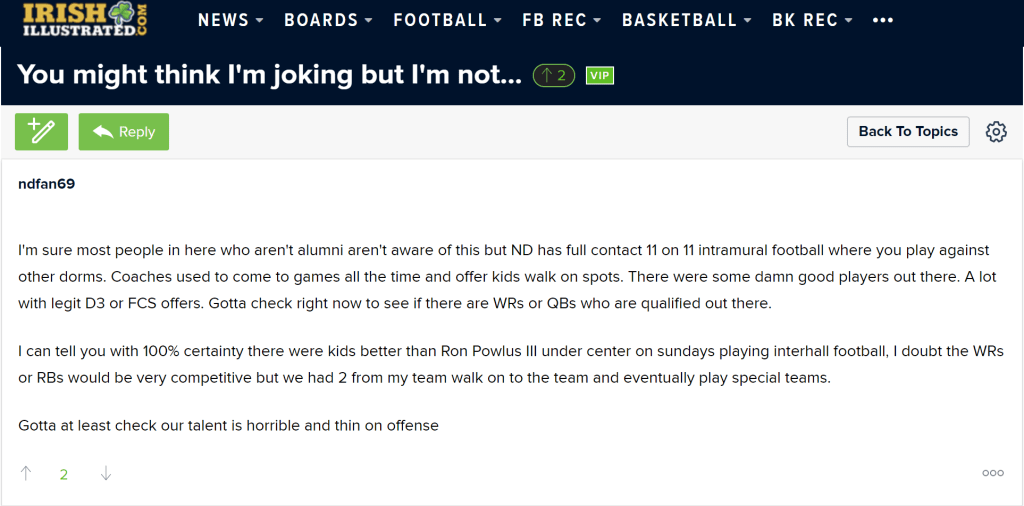1024x506 pixels.
Task: Click the thread title heading
Action: click(x=269, y=75)
